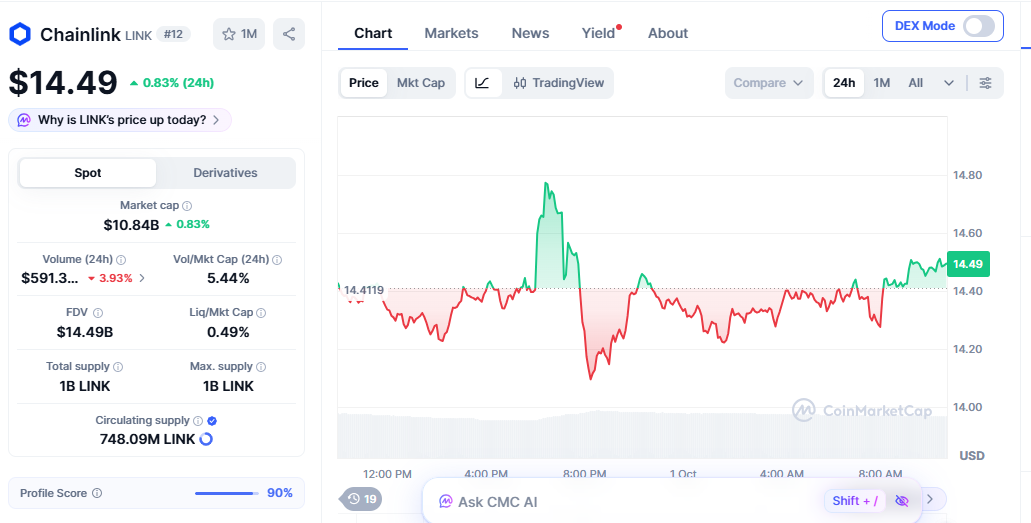1031x523 pixels.
Task: Open the Markets tab
Action: click(451, 33)
